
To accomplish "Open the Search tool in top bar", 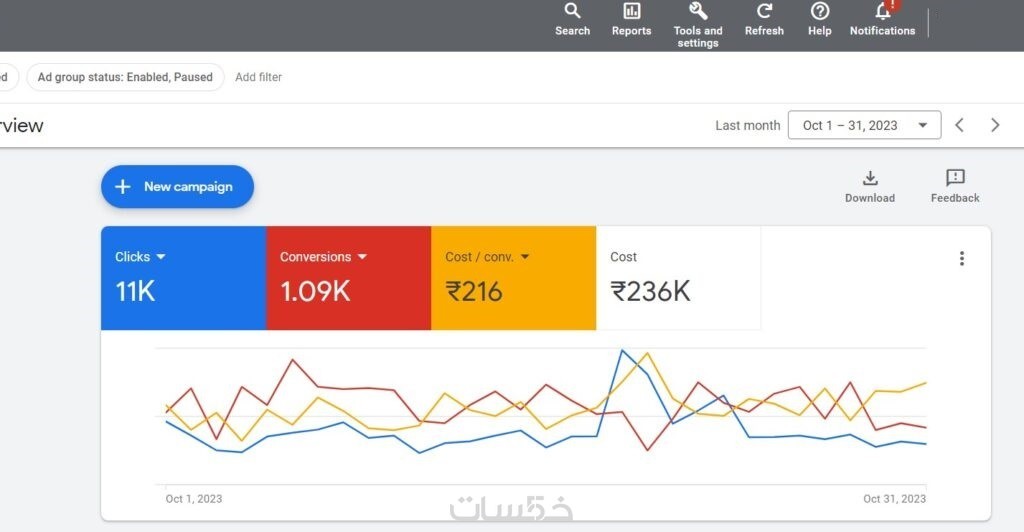I will (x=572, y=20).
